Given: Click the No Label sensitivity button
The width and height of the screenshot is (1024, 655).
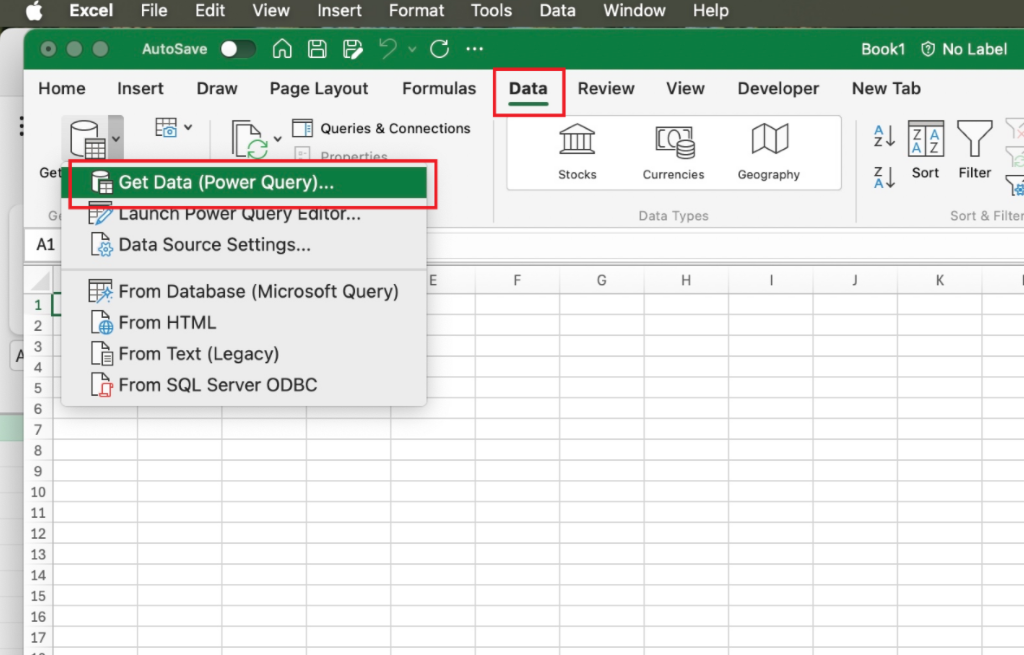Looking at the screenshot, I should 964,49.
